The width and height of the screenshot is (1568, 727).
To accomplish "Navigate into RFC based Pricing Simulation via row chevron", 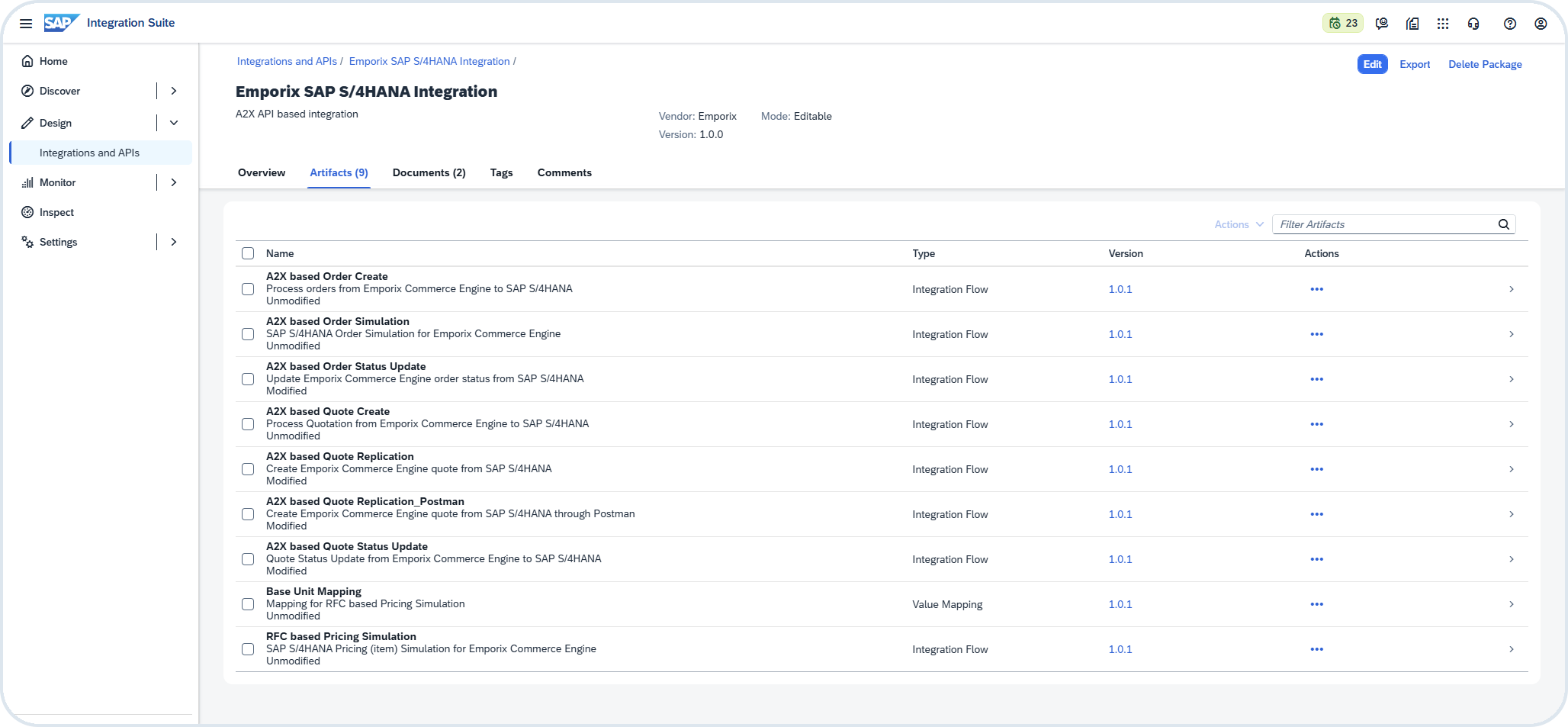I will tap(1512, 649).
